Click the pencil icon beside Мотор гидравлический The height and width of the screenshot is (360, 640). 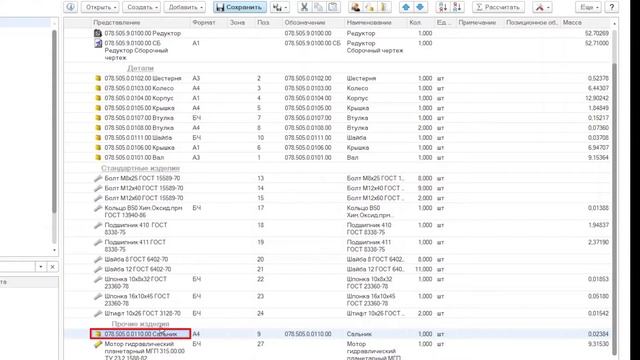pyautogui.click(x=98, y=344)
